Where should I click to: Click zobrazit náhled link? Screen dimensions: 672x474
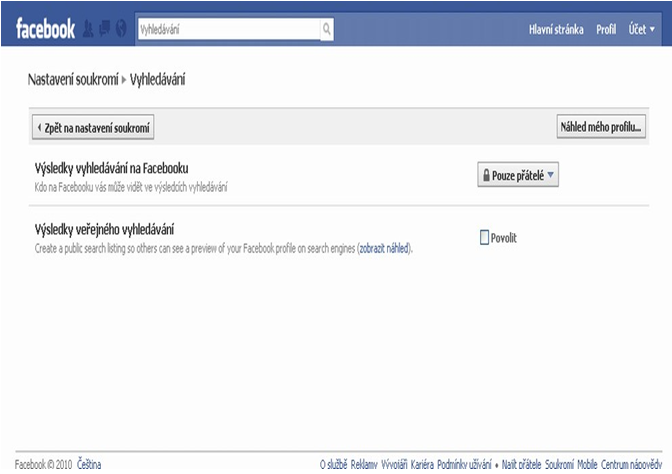pos(384,249)
